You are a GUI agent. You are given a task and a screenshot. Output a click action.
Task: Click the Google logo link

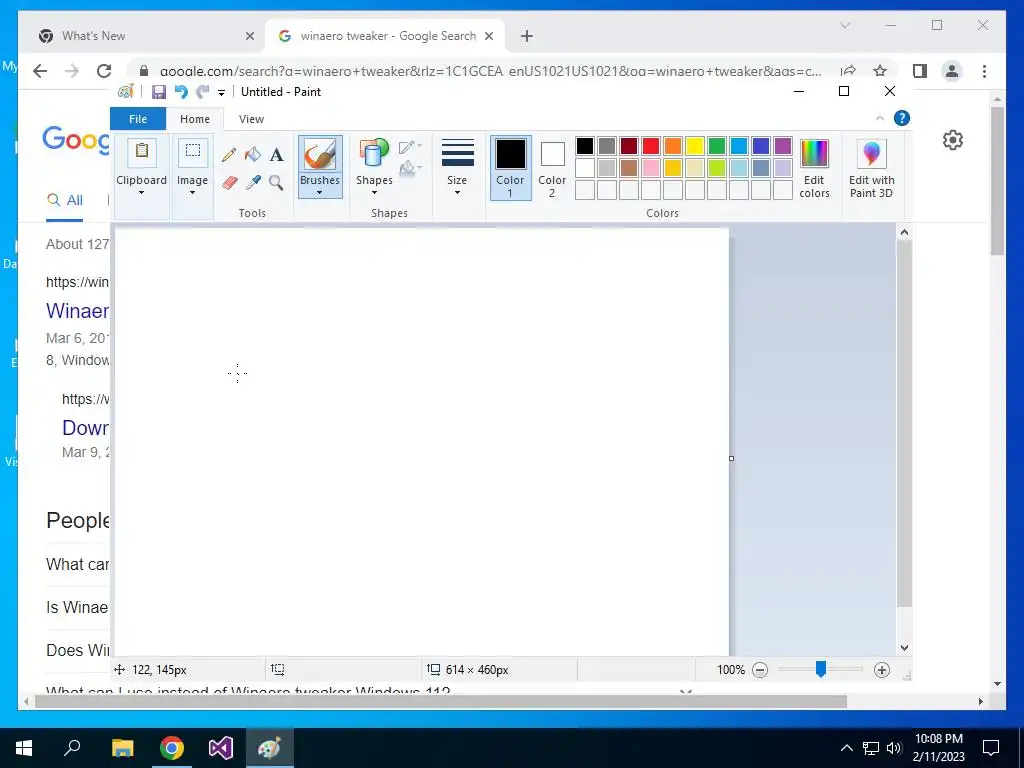pos(76,139)
